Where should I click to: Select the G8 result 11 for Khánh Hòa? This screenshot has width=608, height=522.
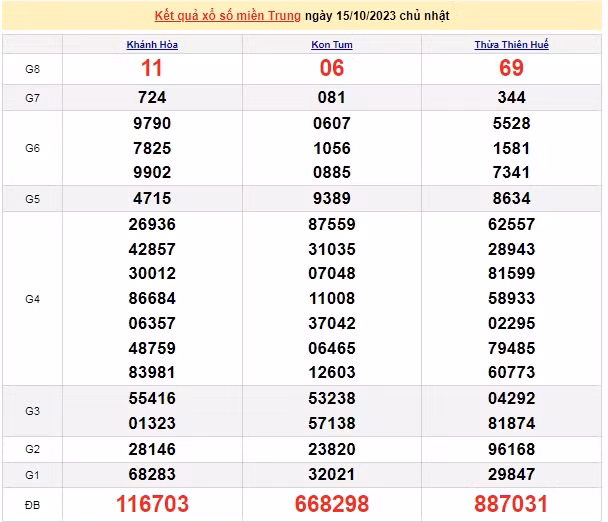(x=152, y=68)
